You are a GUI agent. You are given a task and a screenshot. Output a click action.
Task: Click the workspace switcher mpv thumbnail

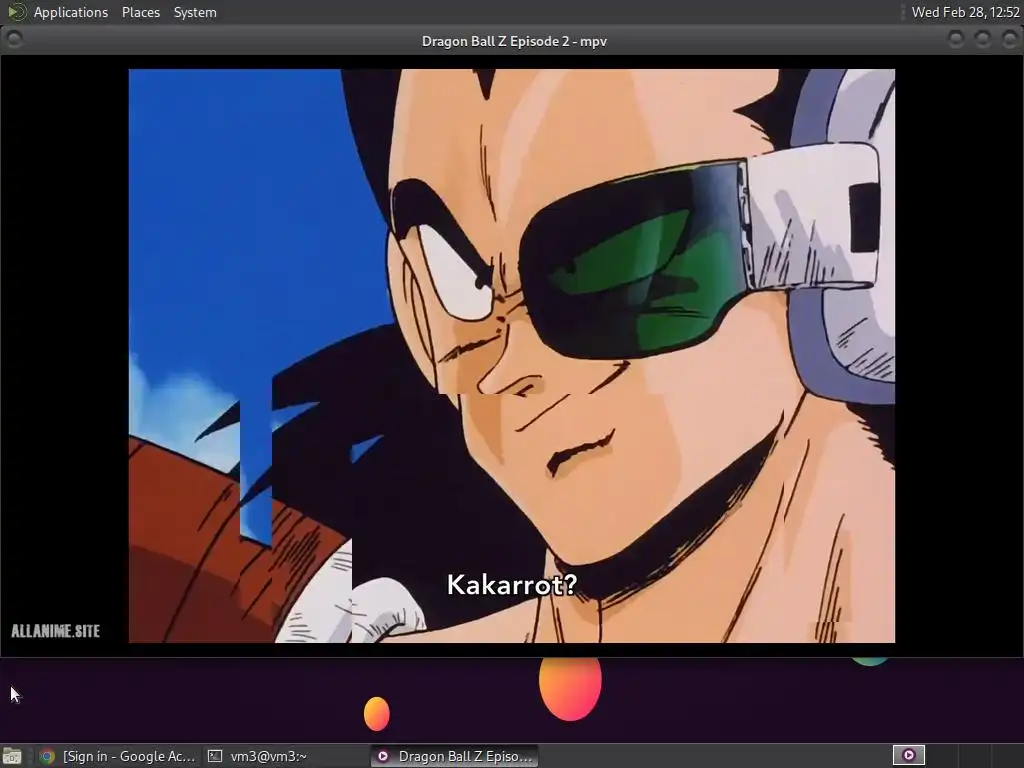[x=908, y=756]
